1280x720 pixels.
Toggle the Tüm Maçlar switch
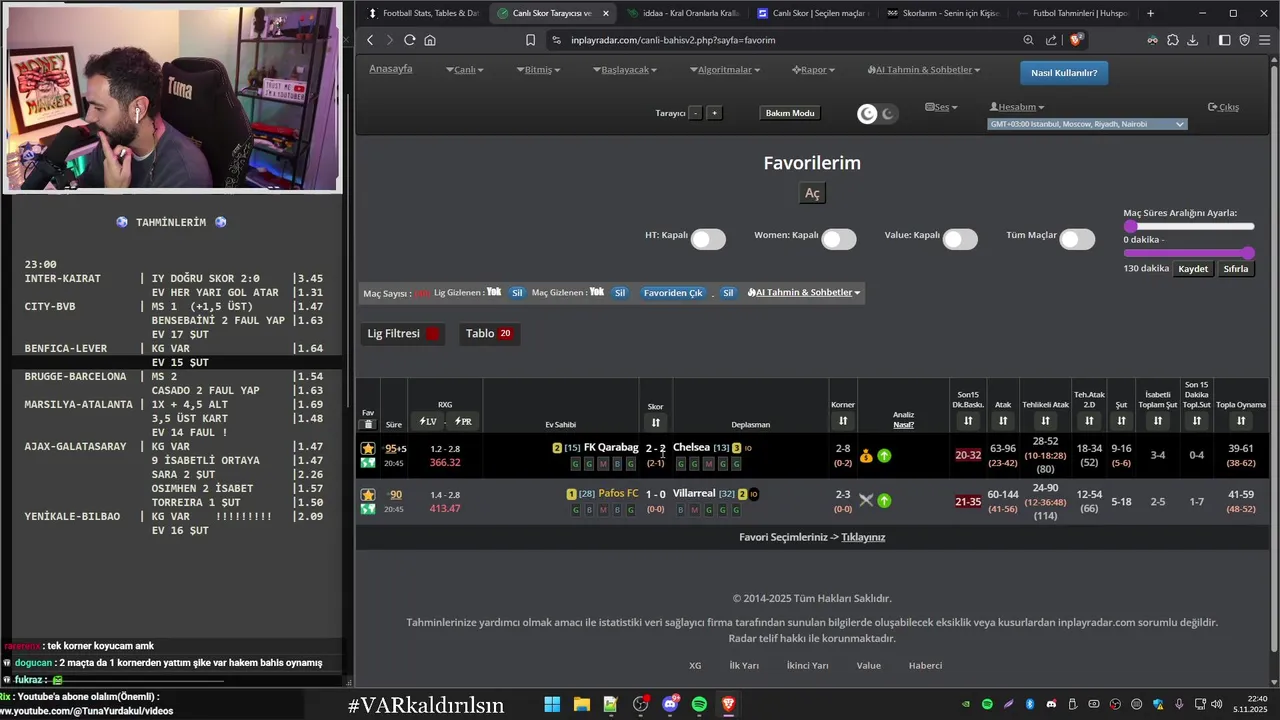coord(1077,239)
